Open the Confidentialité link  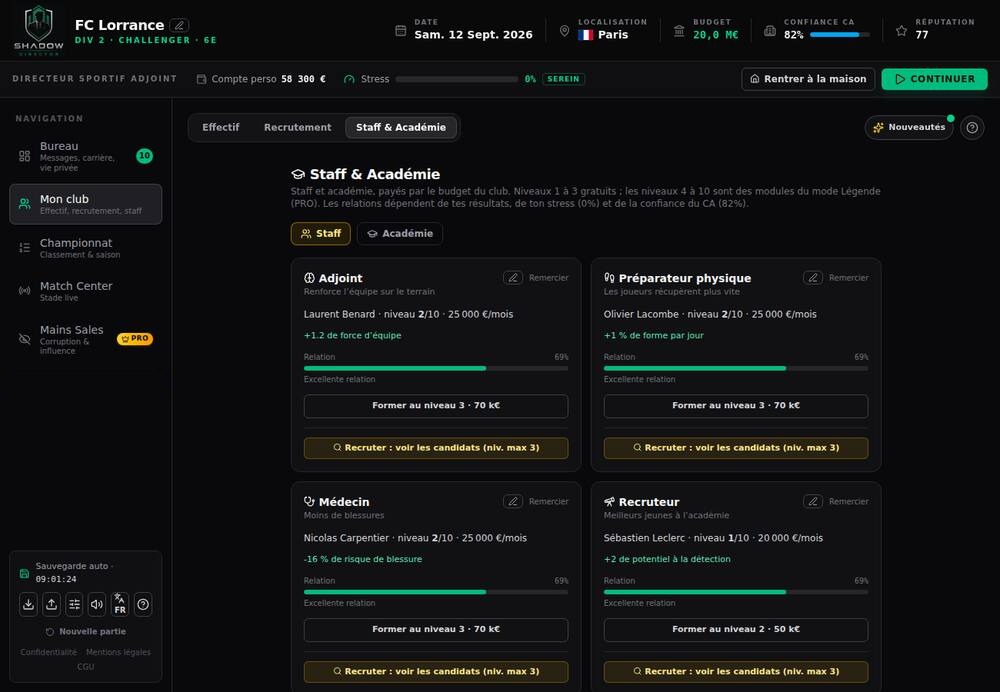pos(48,652)
